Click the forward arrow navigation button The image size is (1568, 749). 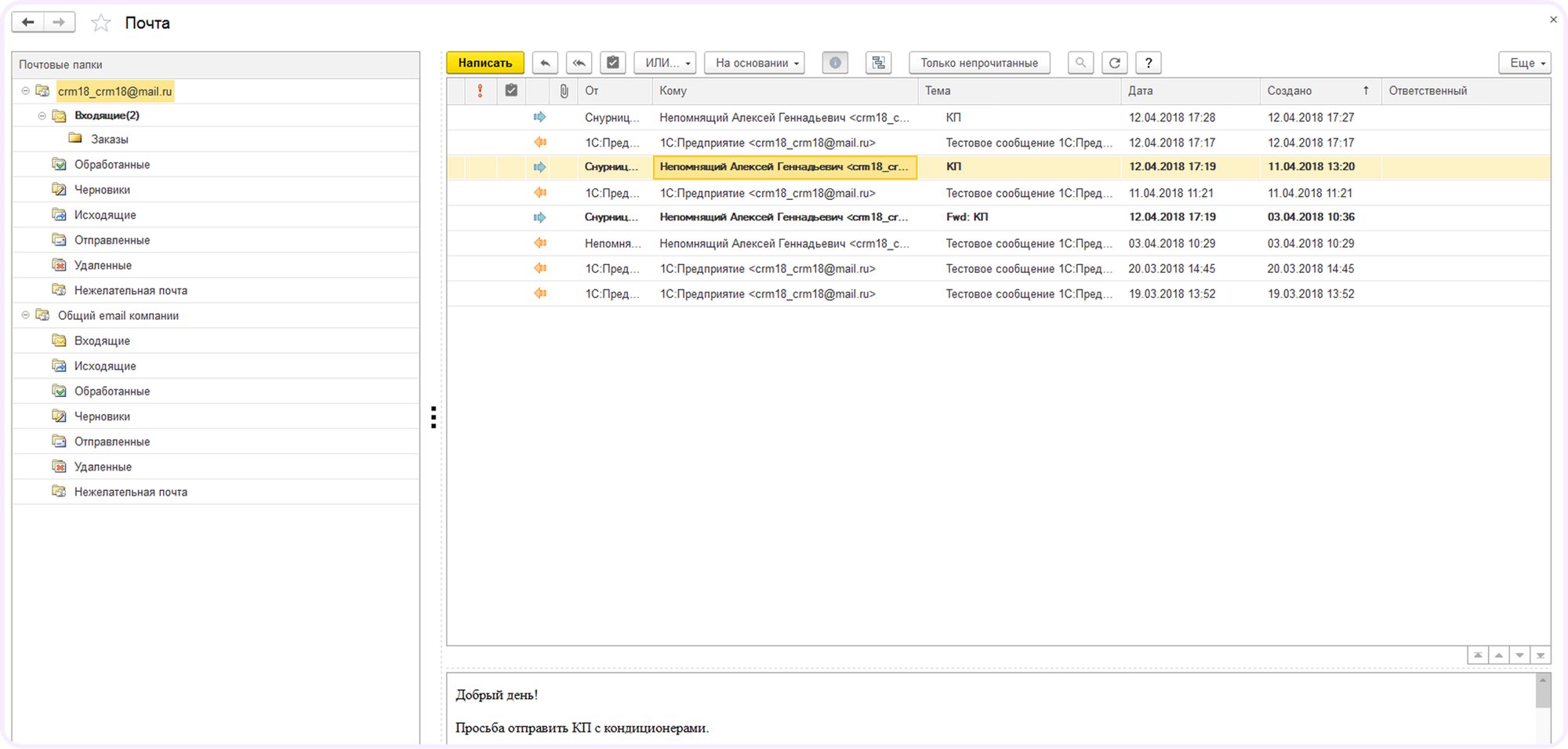(x=60, y=22)
